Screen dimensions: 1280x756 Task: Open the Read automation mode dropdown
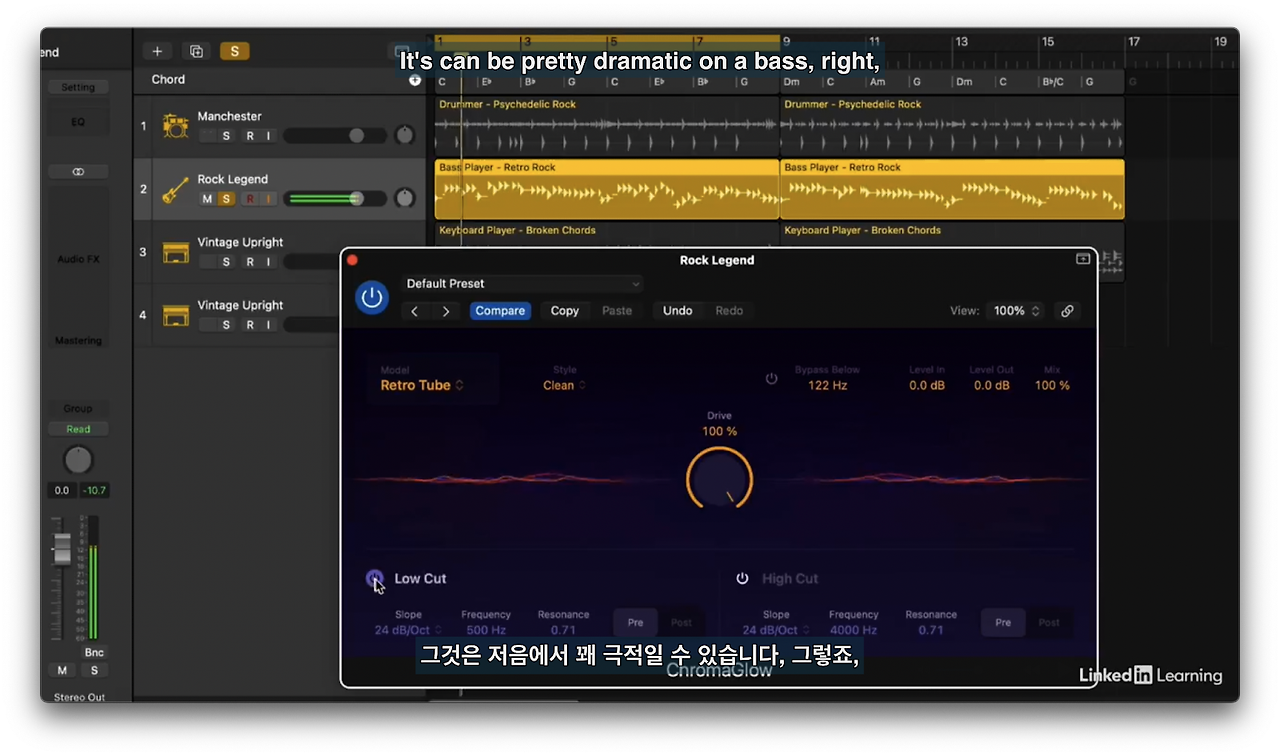[x=78, y=429]
